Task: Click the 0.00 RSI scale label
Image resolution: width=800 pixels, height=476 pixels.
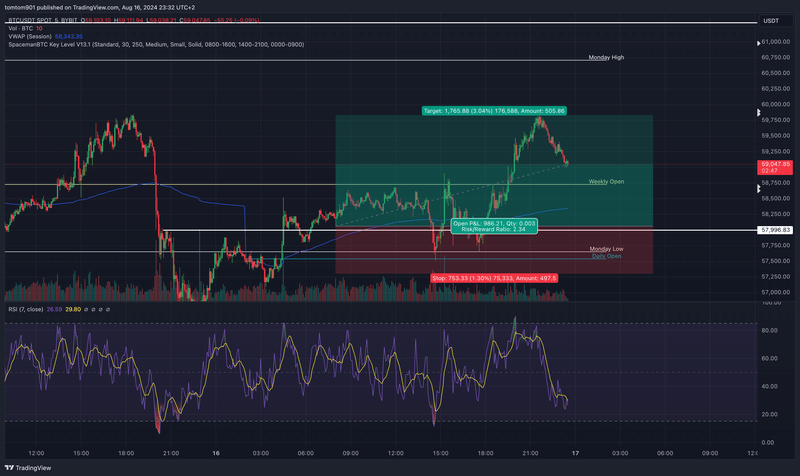Action: tap(768, 443)
